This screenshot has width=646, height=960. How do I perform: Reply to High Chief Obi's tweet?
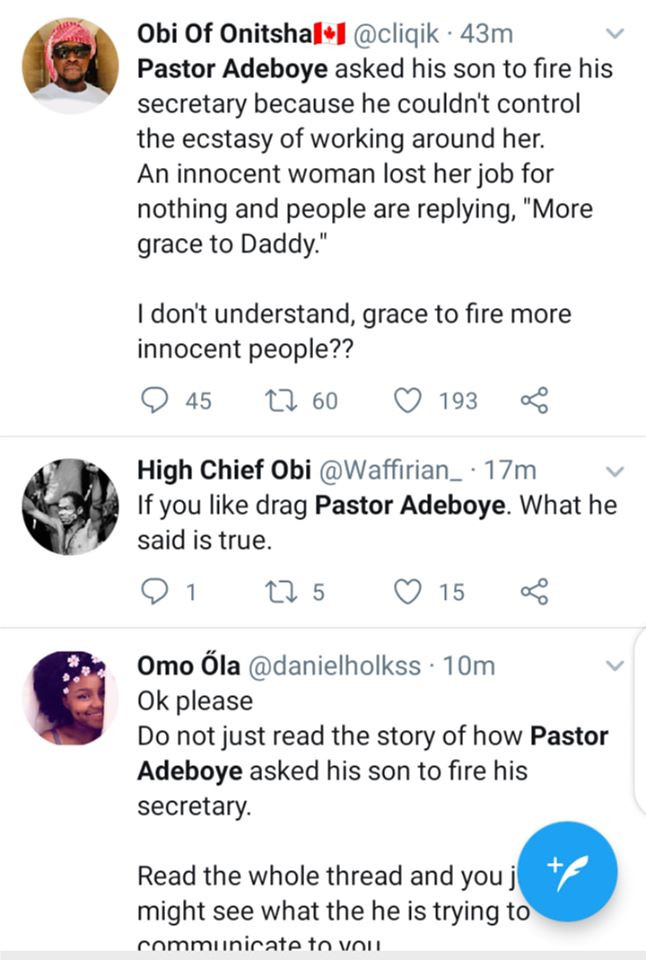(x=154, y=591)
